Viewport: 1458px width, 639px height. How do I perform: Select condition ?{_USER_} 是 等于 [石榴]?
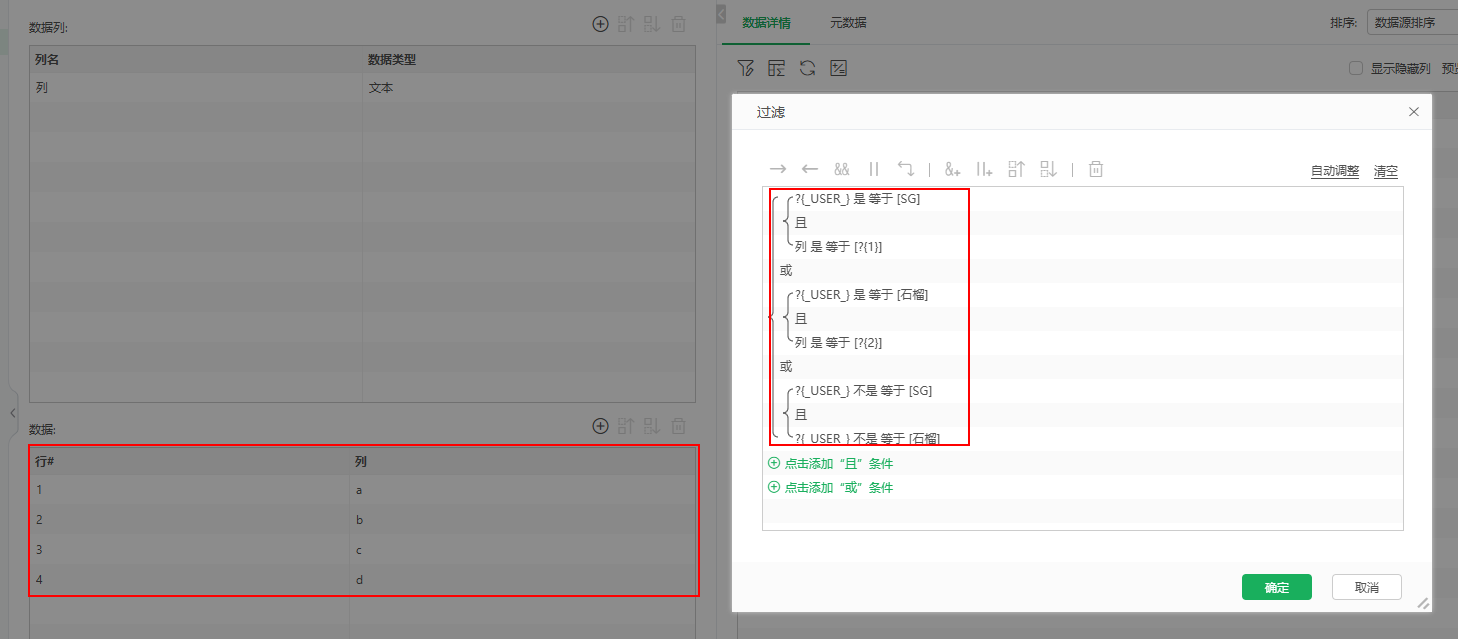[862, 294]
